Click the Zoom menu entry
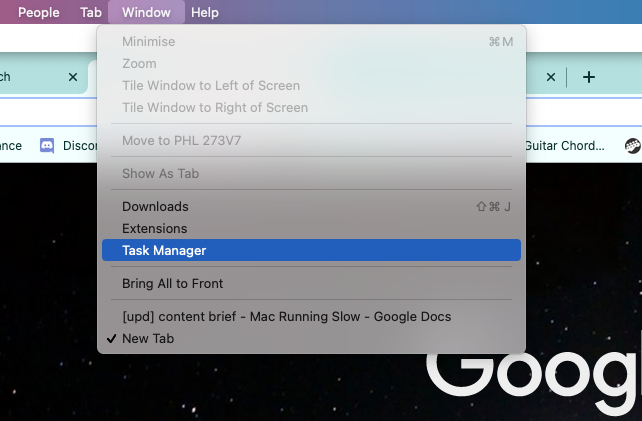Viewport: 642px width, 421px height. (x=311, y=63)
